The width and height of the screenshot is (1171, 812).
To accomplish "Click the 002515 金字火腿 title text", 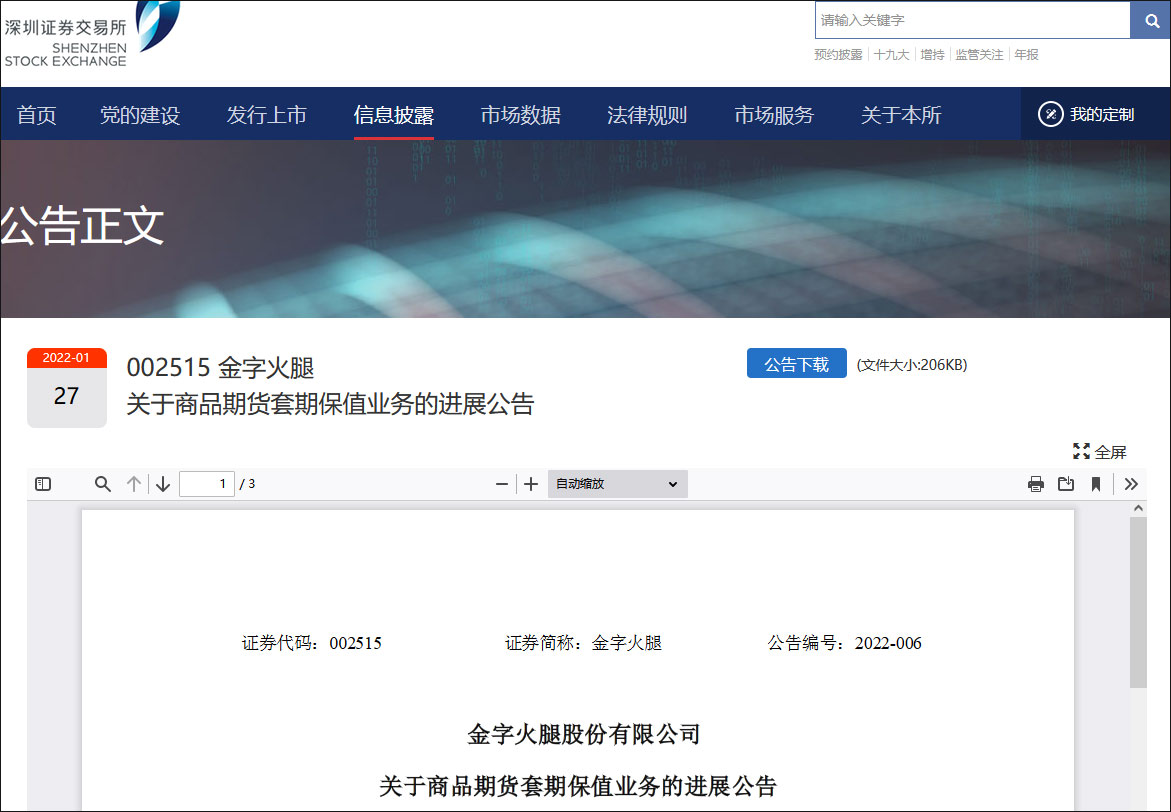I will pyautogui.click(x=220, y=368).
